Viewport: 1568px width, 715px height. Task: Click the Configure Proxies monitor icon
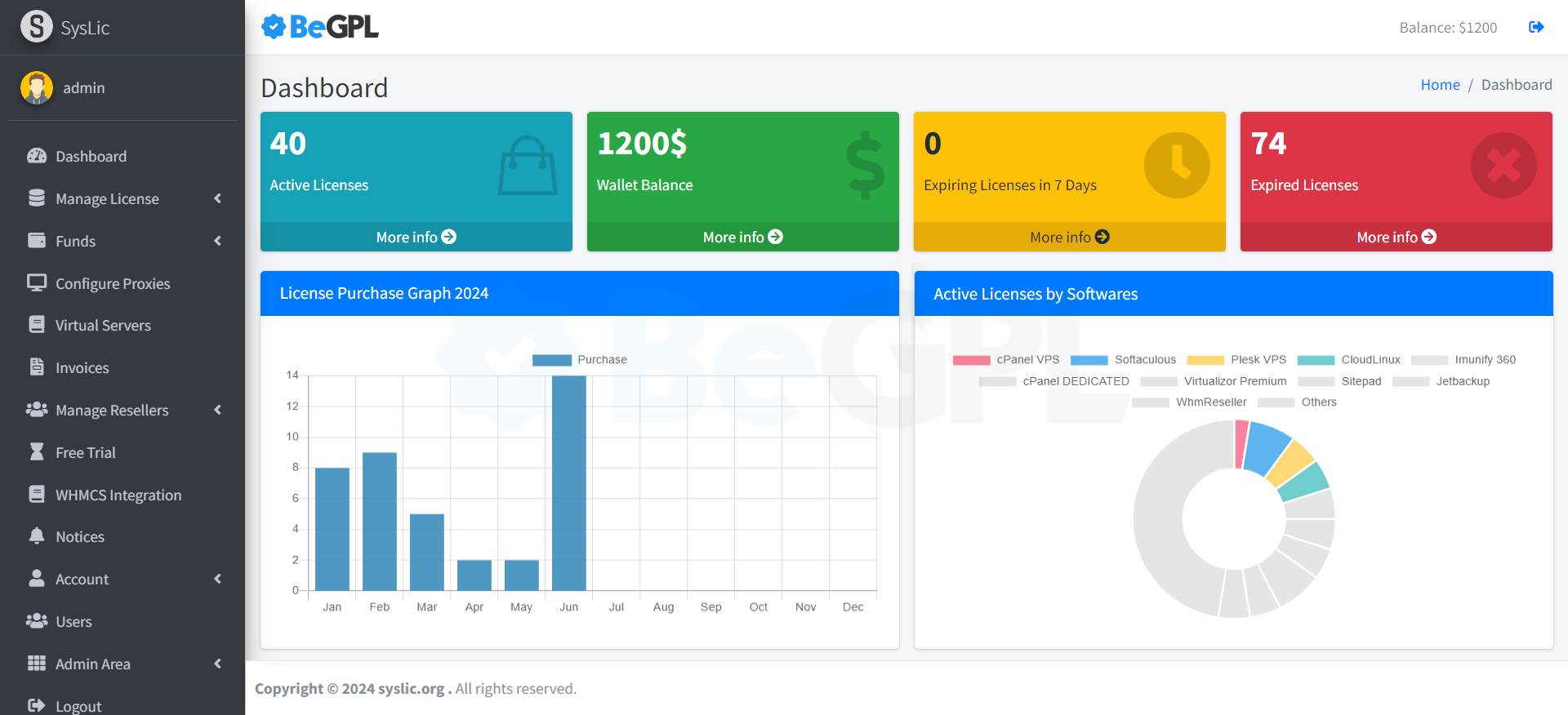(x=37, y=283)
